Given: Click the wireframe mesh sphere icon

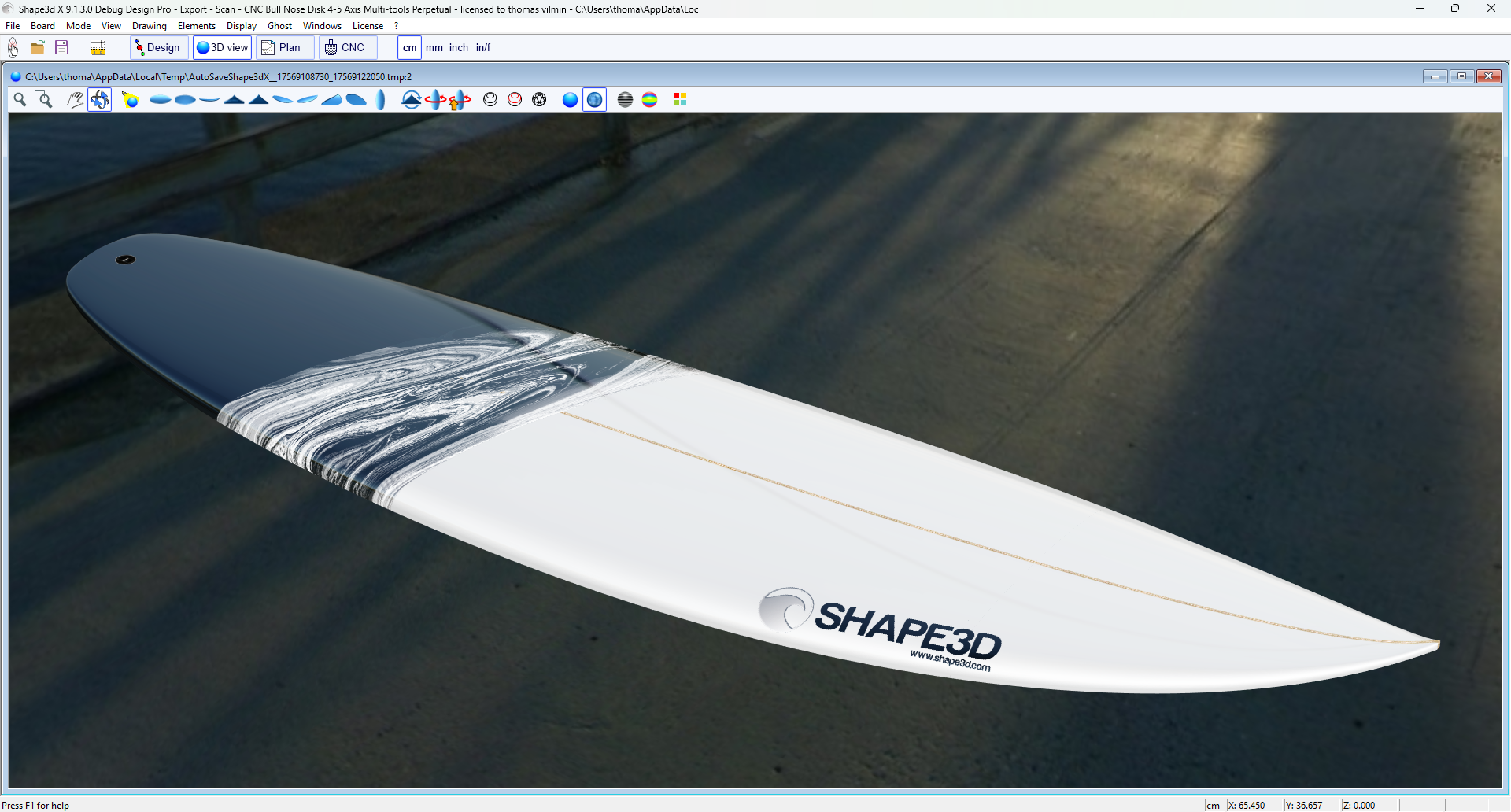Looking at the screenshot, I should click(x=539, y=99).
